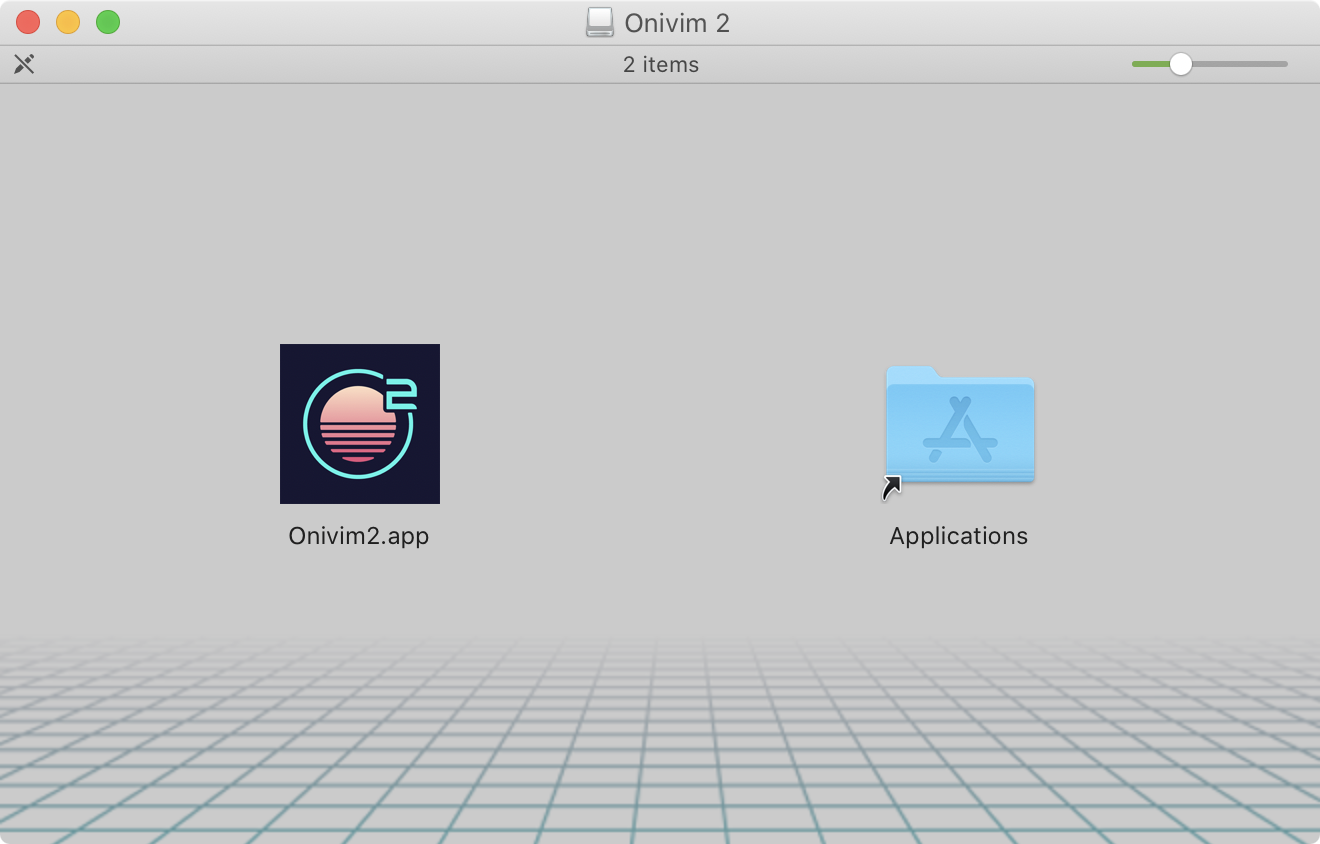The width and height of the screenshot is (1320, 844).
Task: Click the gray portion of the zoom slider
Action: tap(1240, 64)
